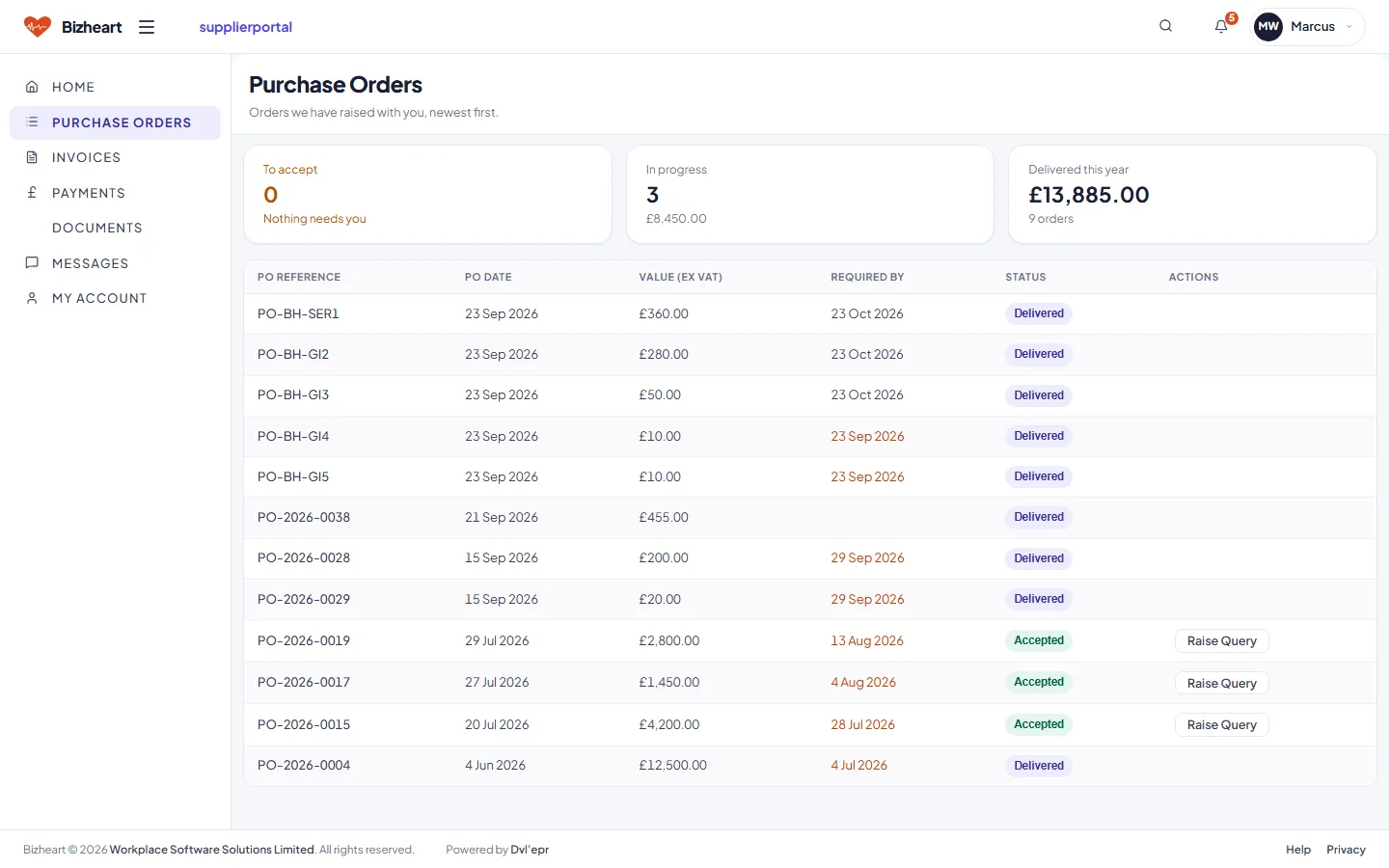Screen dimensions: 1389x868
Task: Click the £12,500.00 value cell
Action: [672, 765]
